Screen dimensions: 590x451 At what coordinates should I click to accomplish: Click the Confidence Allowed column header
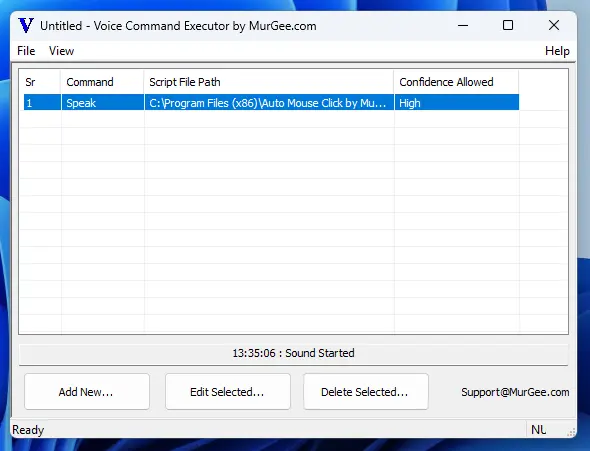(456, 82)
